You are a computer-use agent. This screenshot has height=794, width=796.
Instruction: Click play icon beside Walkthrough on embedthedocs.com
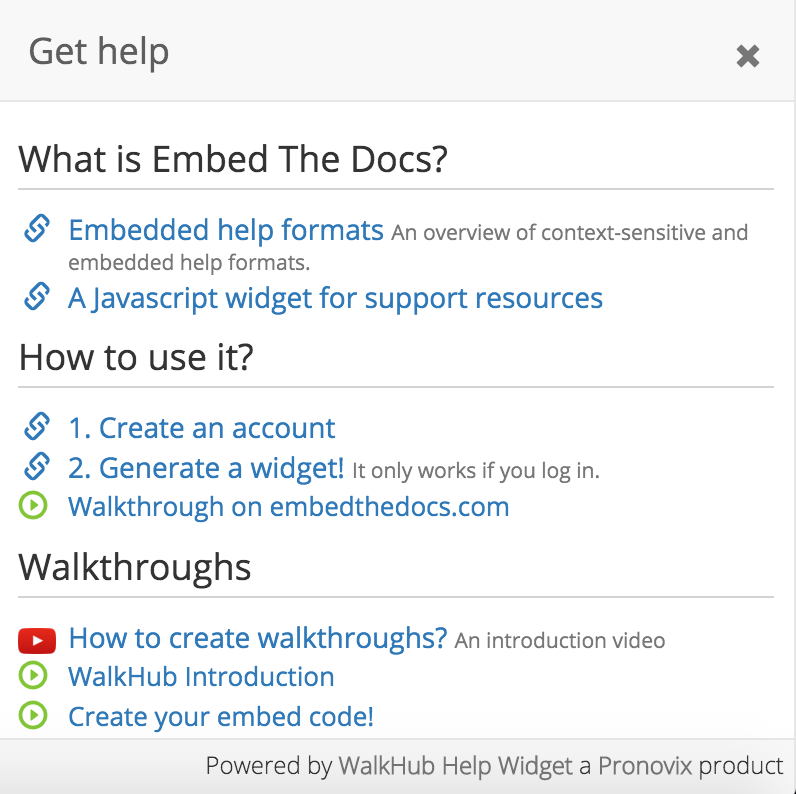point(33,506)
